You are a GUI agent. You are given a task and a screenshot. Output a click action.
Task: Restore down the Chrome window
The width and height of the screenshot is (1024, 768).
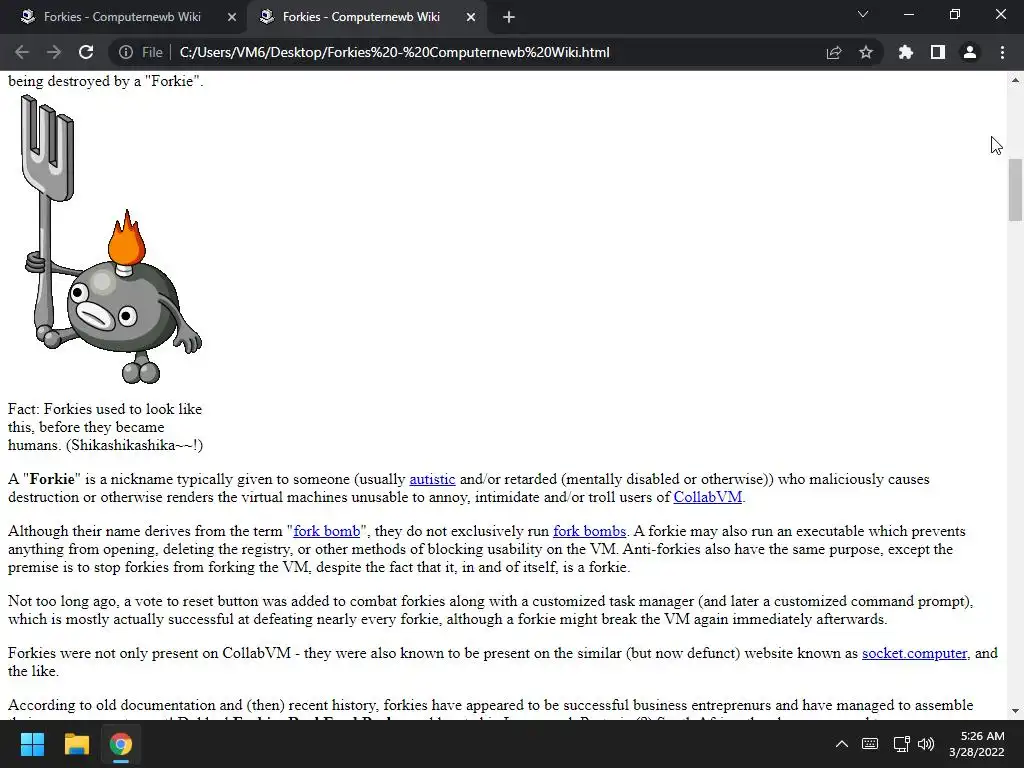pos(955,14)
